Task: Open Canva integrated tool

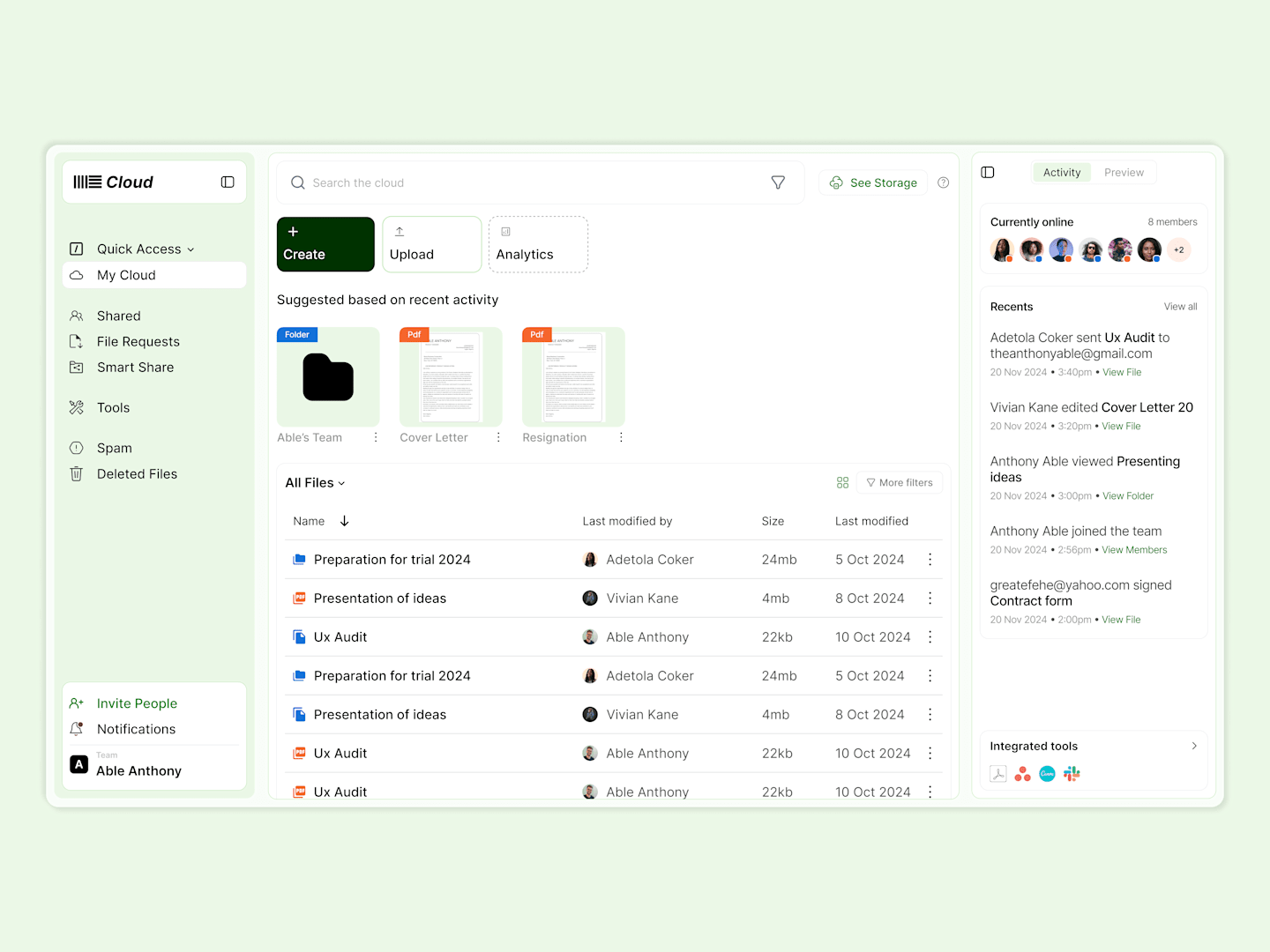Action: (1047, 774)
